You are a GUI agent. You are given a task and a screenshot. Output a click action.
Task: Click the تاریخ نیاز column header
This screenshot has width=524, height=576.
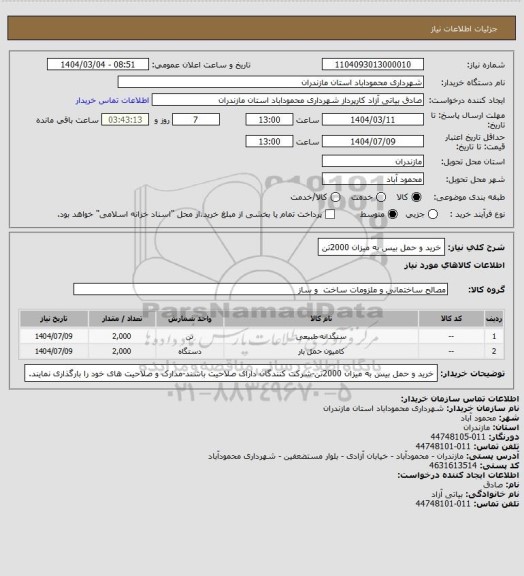tap(54, 318)
